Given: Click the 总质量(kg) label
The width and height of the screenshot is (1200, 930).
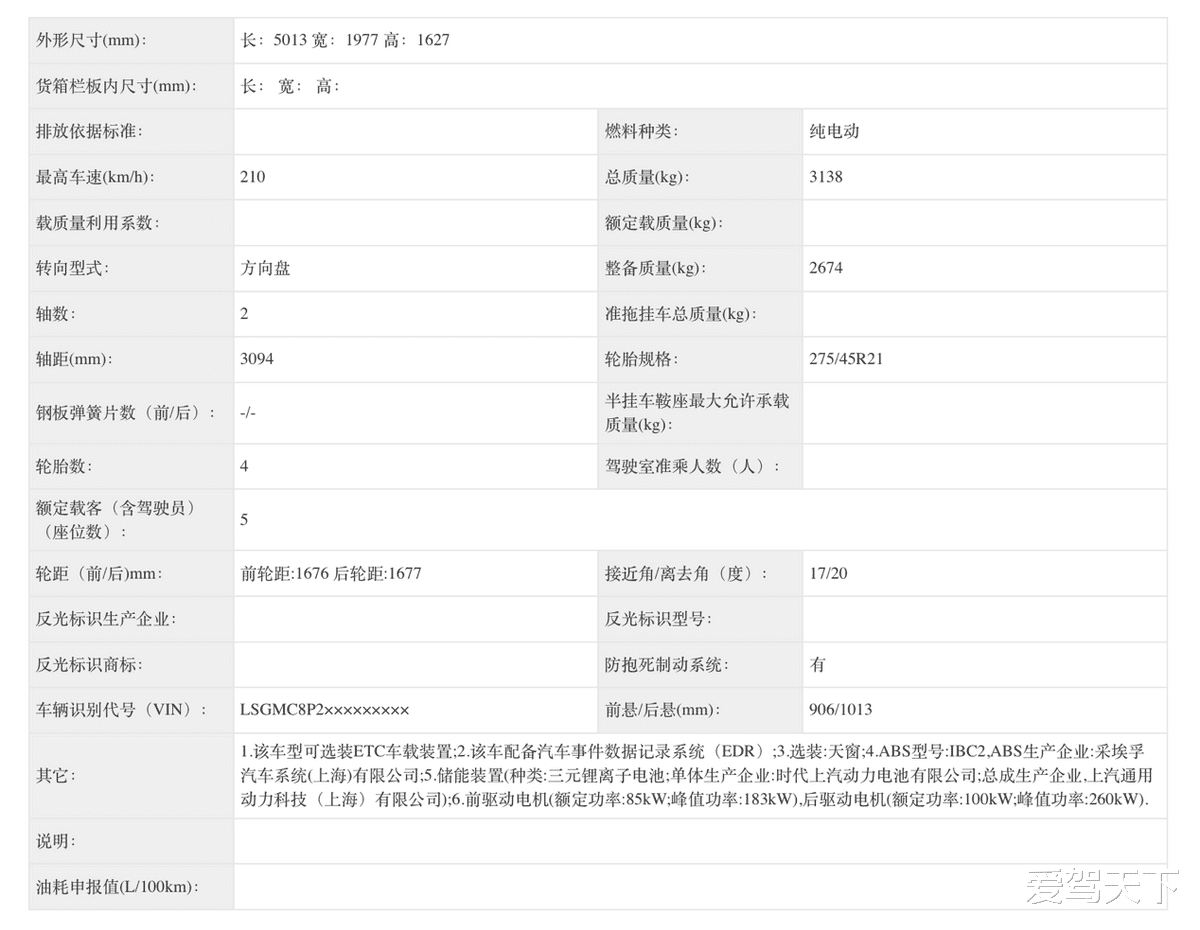Looking at the screenshot, I should coord(647,178).
